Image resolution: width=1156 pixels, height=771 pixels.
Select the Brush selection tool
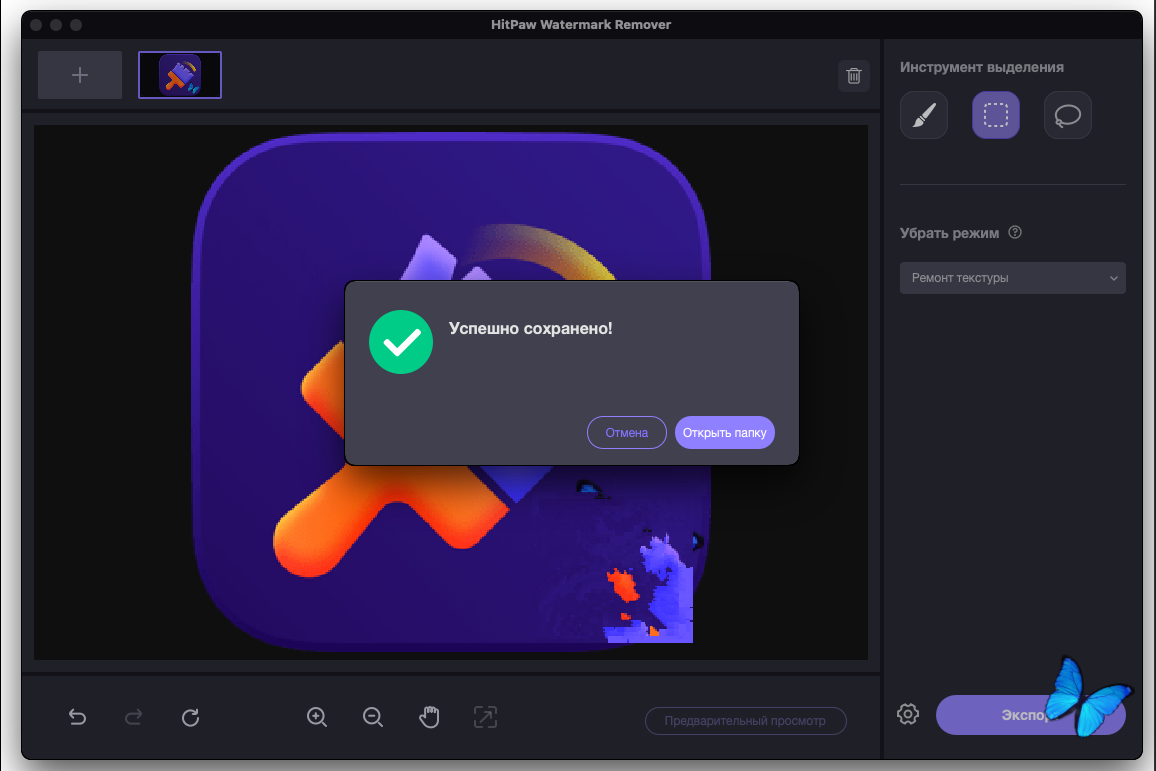coord(923,115)
